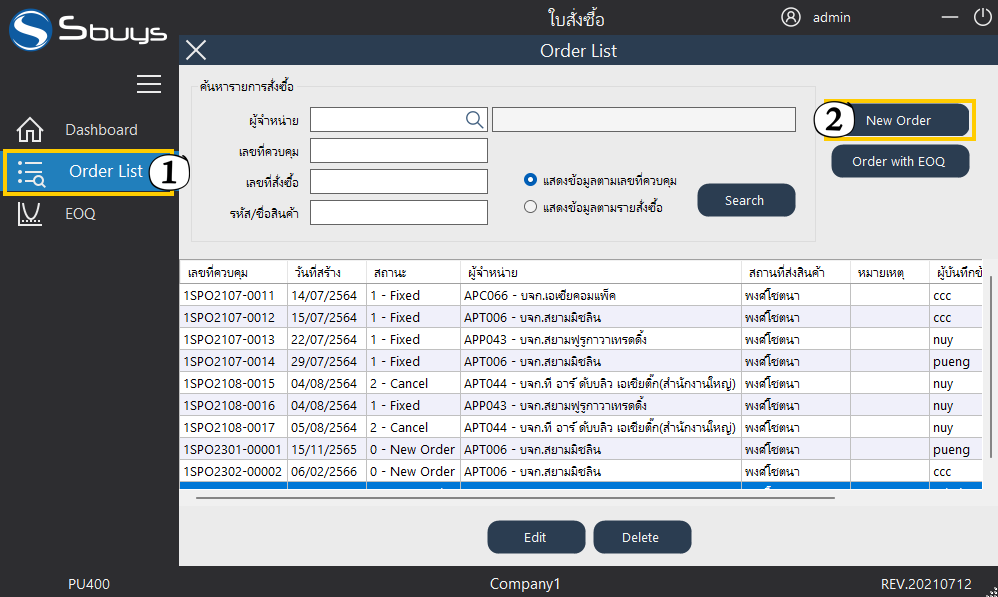
Task: Select the radio option แสดงข้อมูลตามรายสั่งซื้อ
Action: coord(531,208)
